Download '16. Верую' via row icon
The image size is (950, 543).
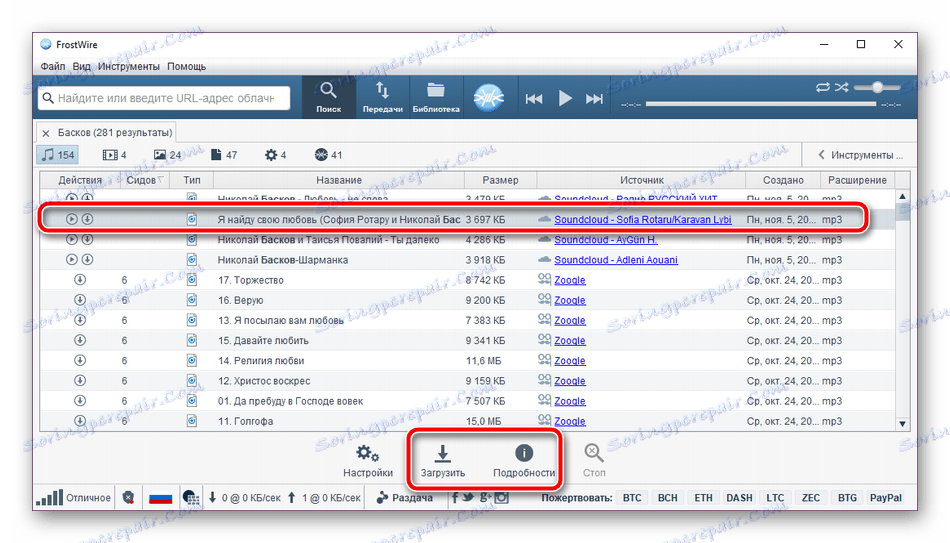coord(79,299)
